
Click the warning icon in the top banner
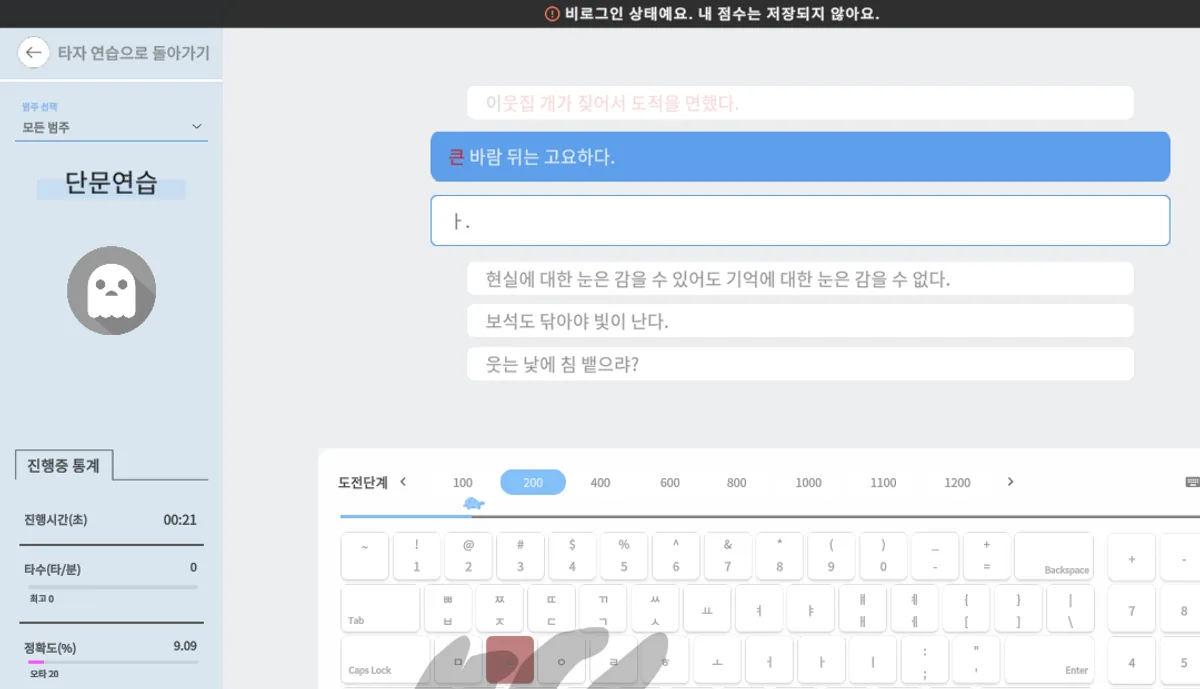(552, 14)
